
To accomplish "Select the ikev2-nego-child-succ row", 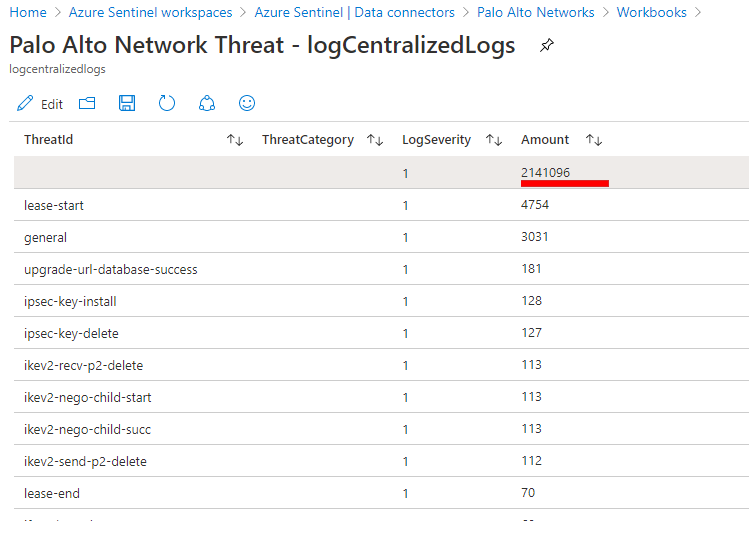I will (x=381, y=429).
